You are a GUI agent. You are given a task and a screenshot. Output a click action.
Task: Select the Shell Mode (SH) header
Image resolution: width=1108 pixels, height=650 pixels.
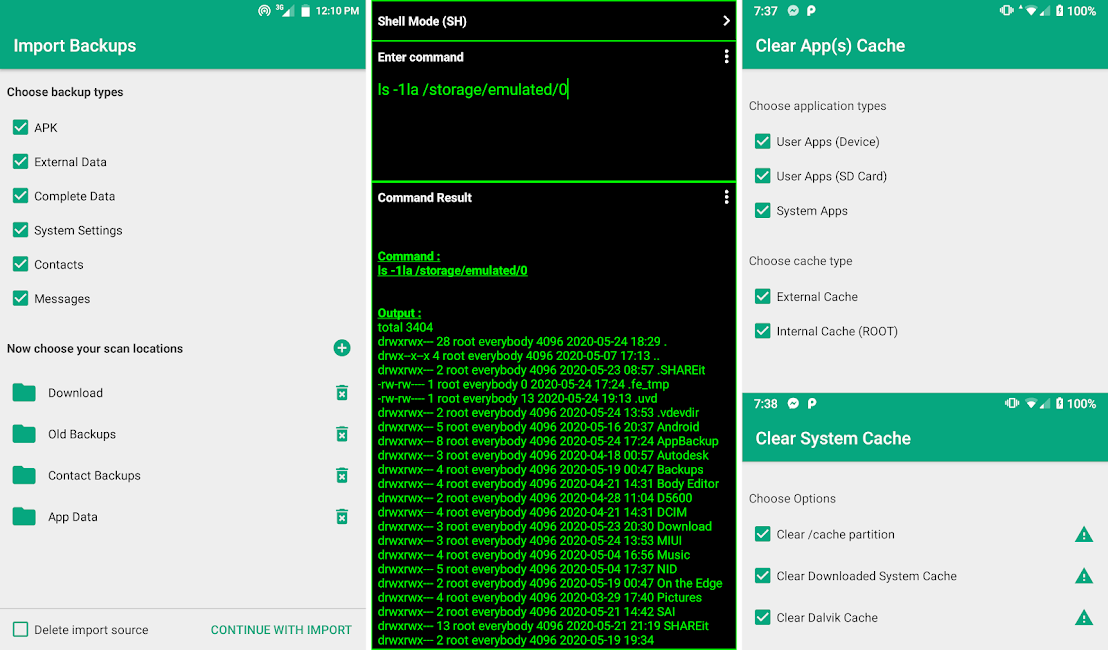pos(554,21)
